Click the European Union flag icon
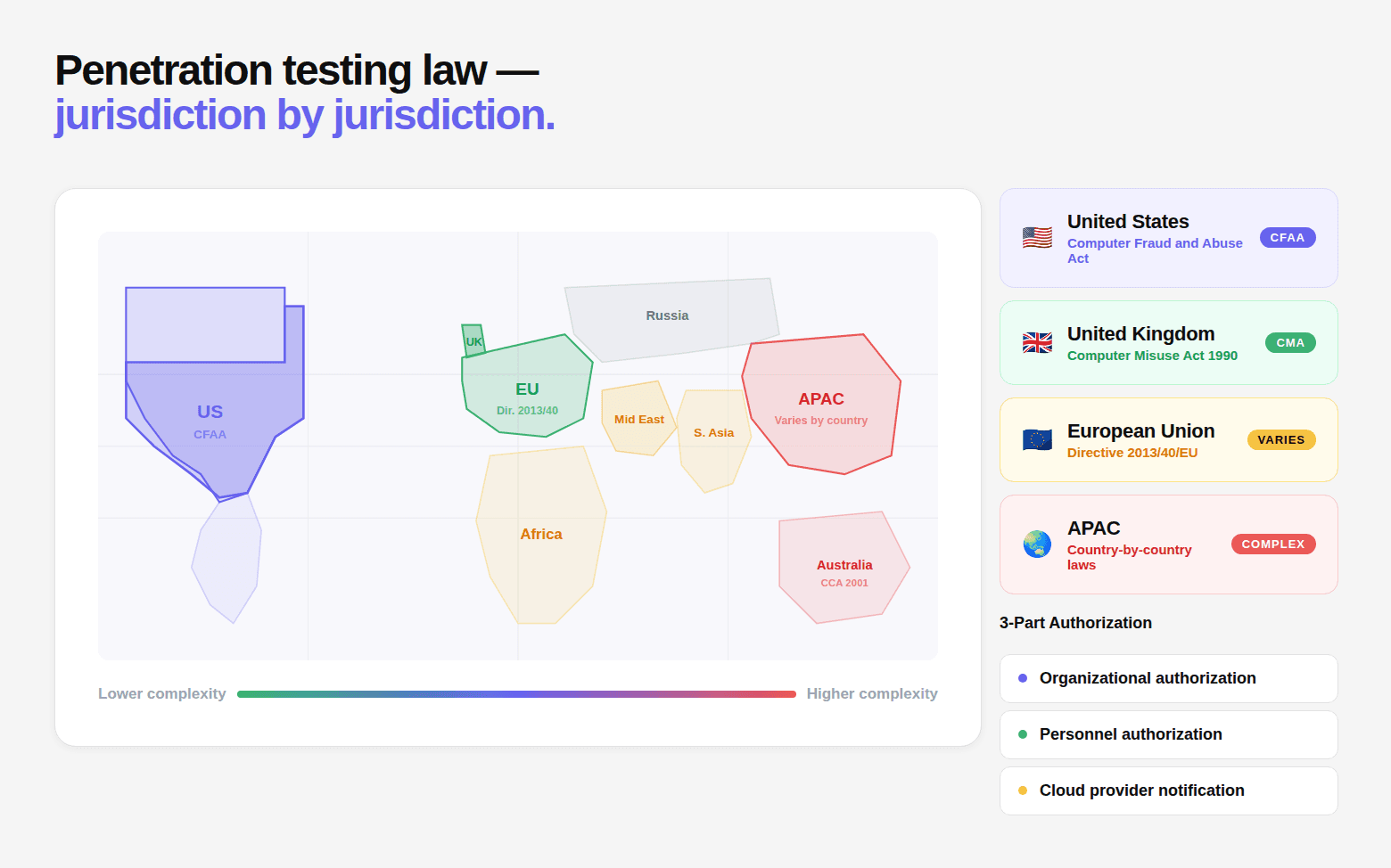 pos(1037,440)
